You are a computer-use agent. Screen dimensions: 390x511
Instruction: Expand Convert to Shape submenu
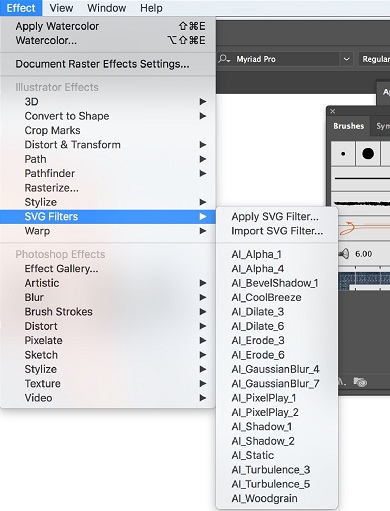click(108, 116)
